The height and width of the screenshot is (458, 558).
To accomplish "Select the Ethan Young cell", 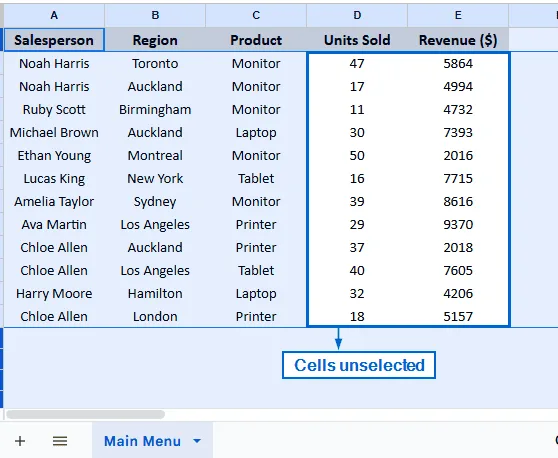I will point(54,156).
